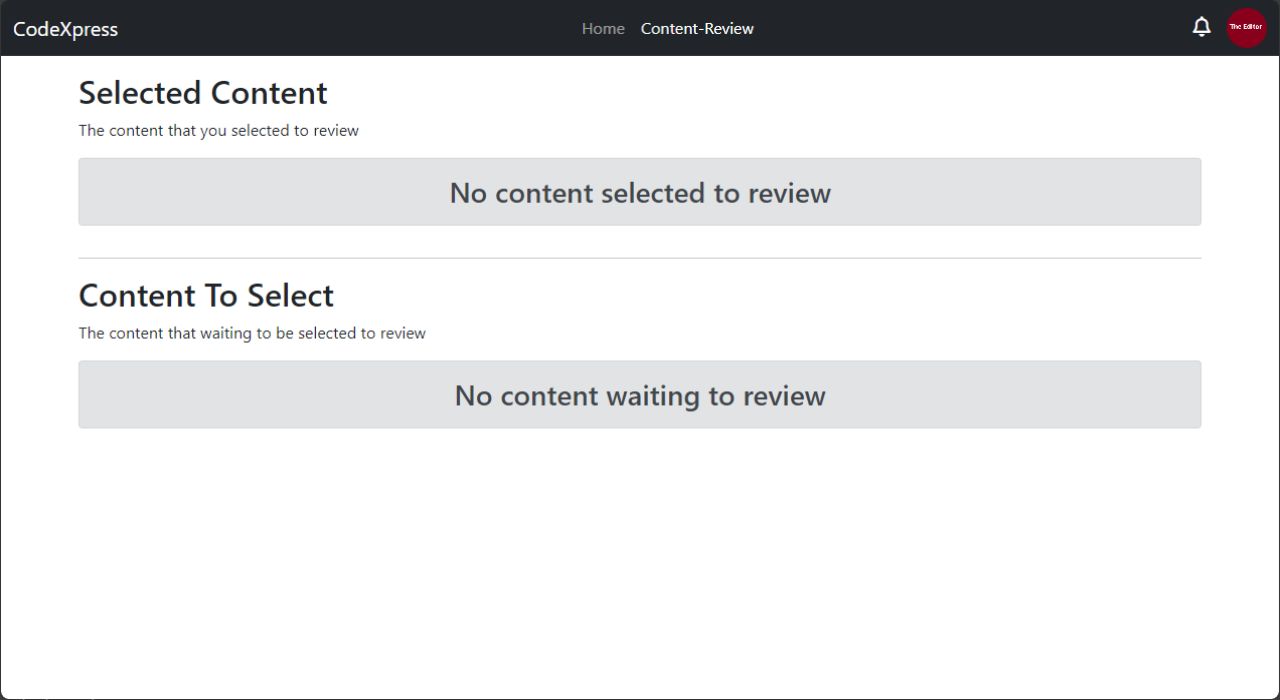Open The Editor profile avatar
1280x700 pixels.
click(1246, 28)
